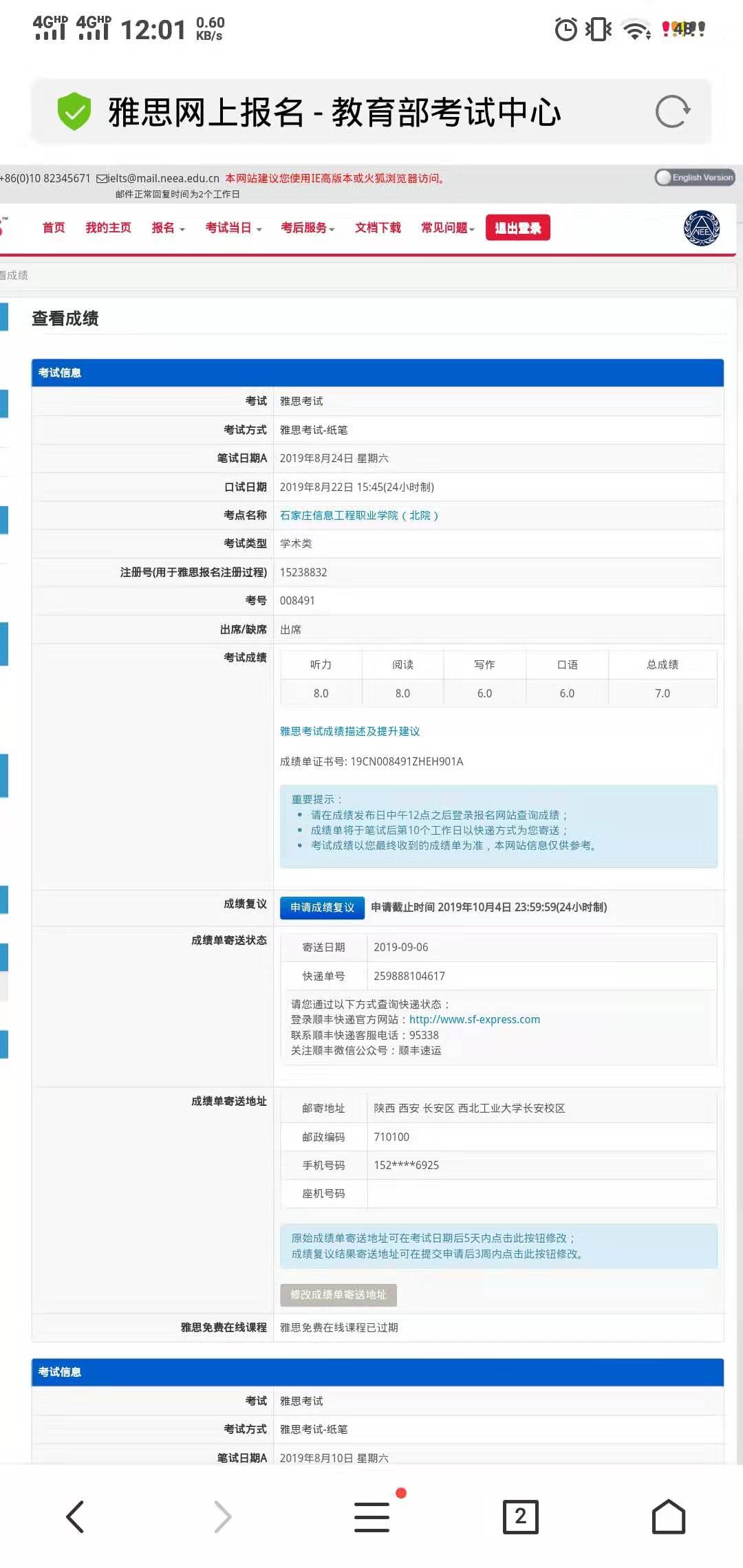
Task: Click the 写作 score 6.0 cell
Action: click(484, 693)
